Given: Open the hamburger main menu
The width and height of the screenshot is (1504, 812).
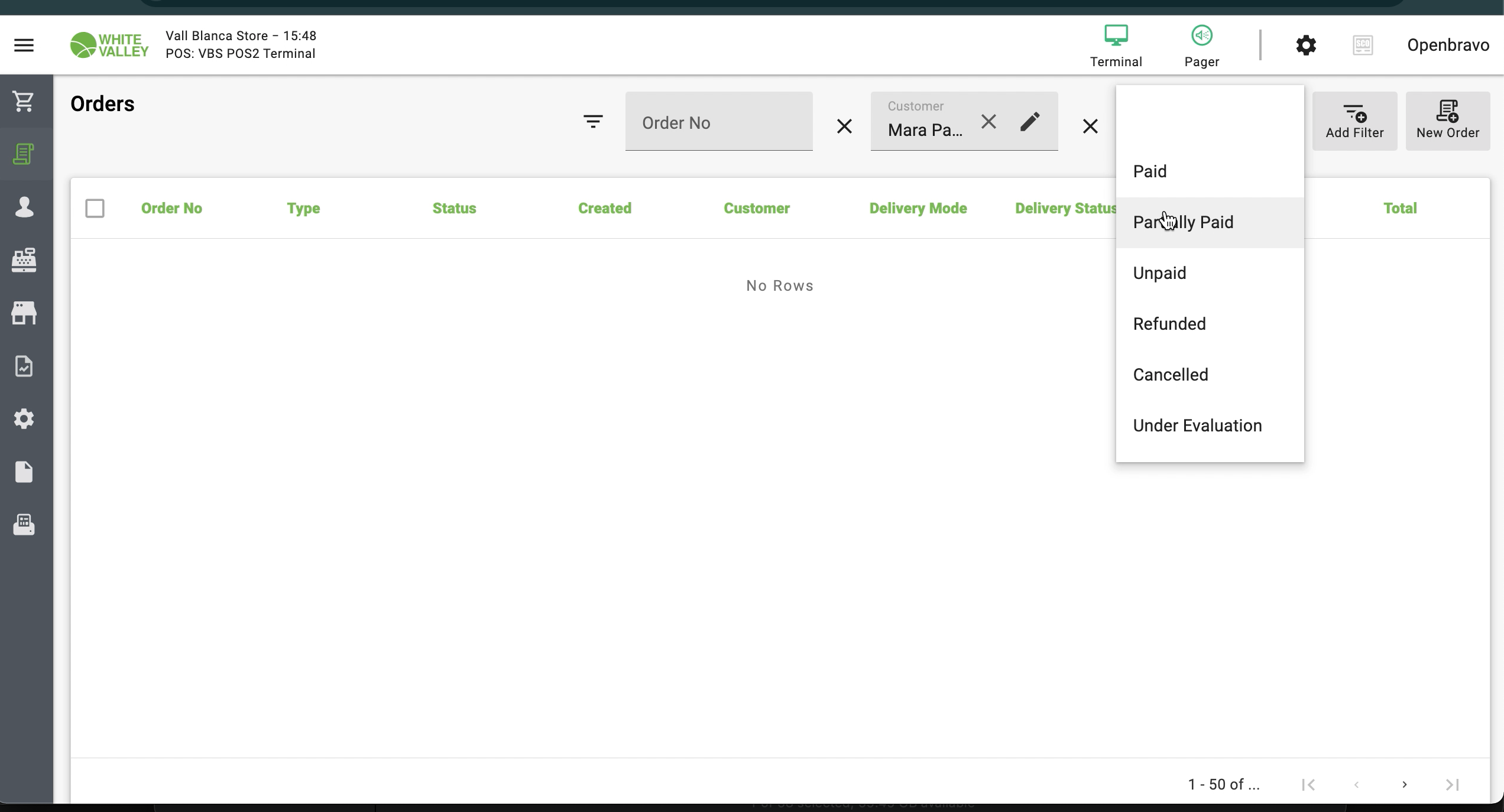Looking at the screenshot, I should pyautogui.click(x=24, y=45).
